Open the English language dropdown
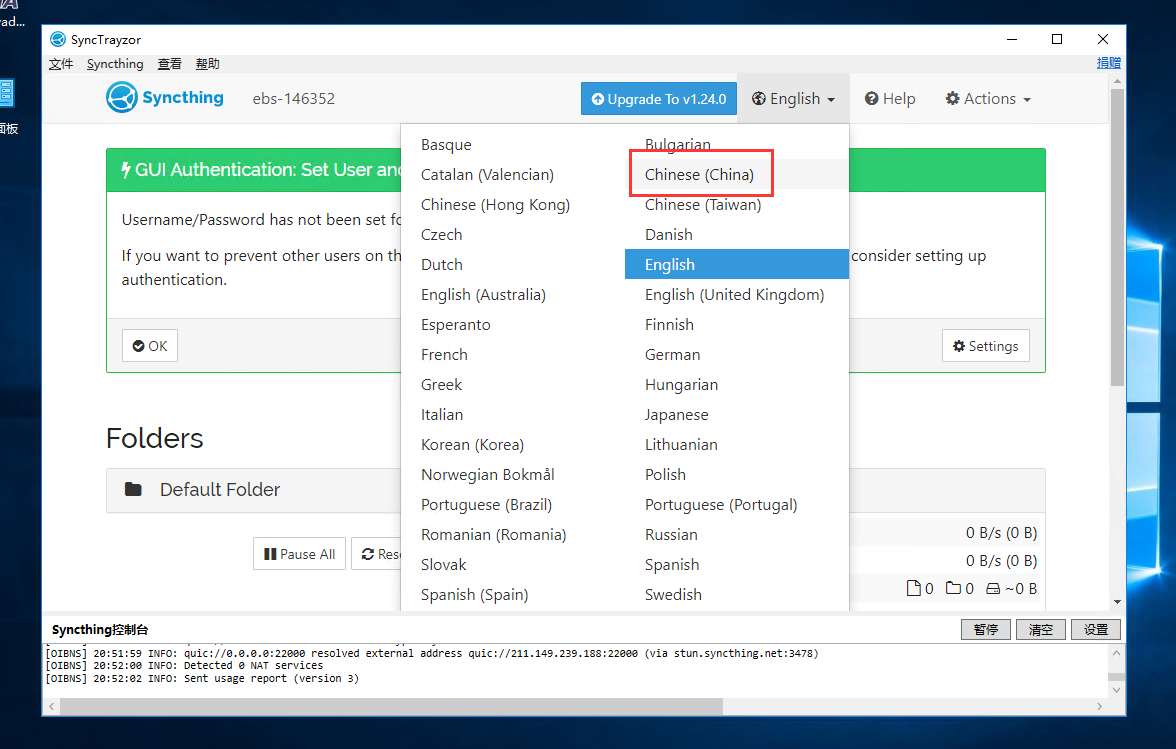The image size is (1176, 749). click(794, 99)
